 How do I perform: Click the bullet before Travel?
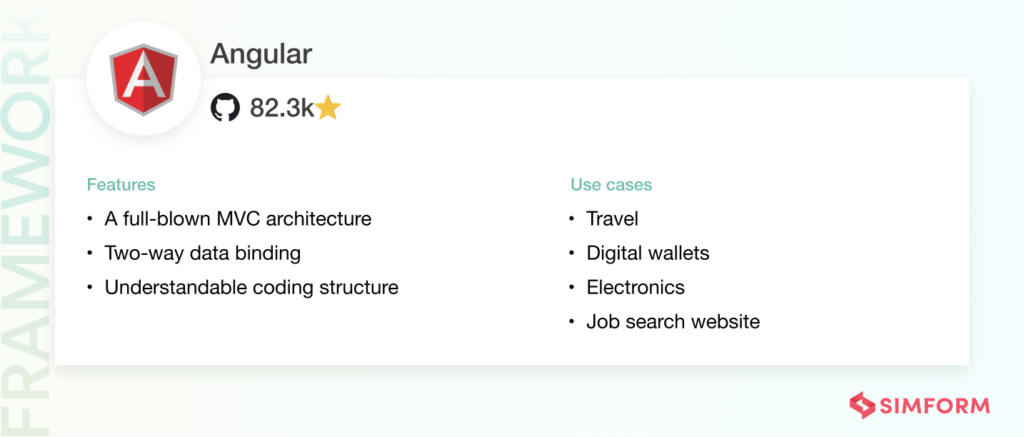[x=571, y=219]
